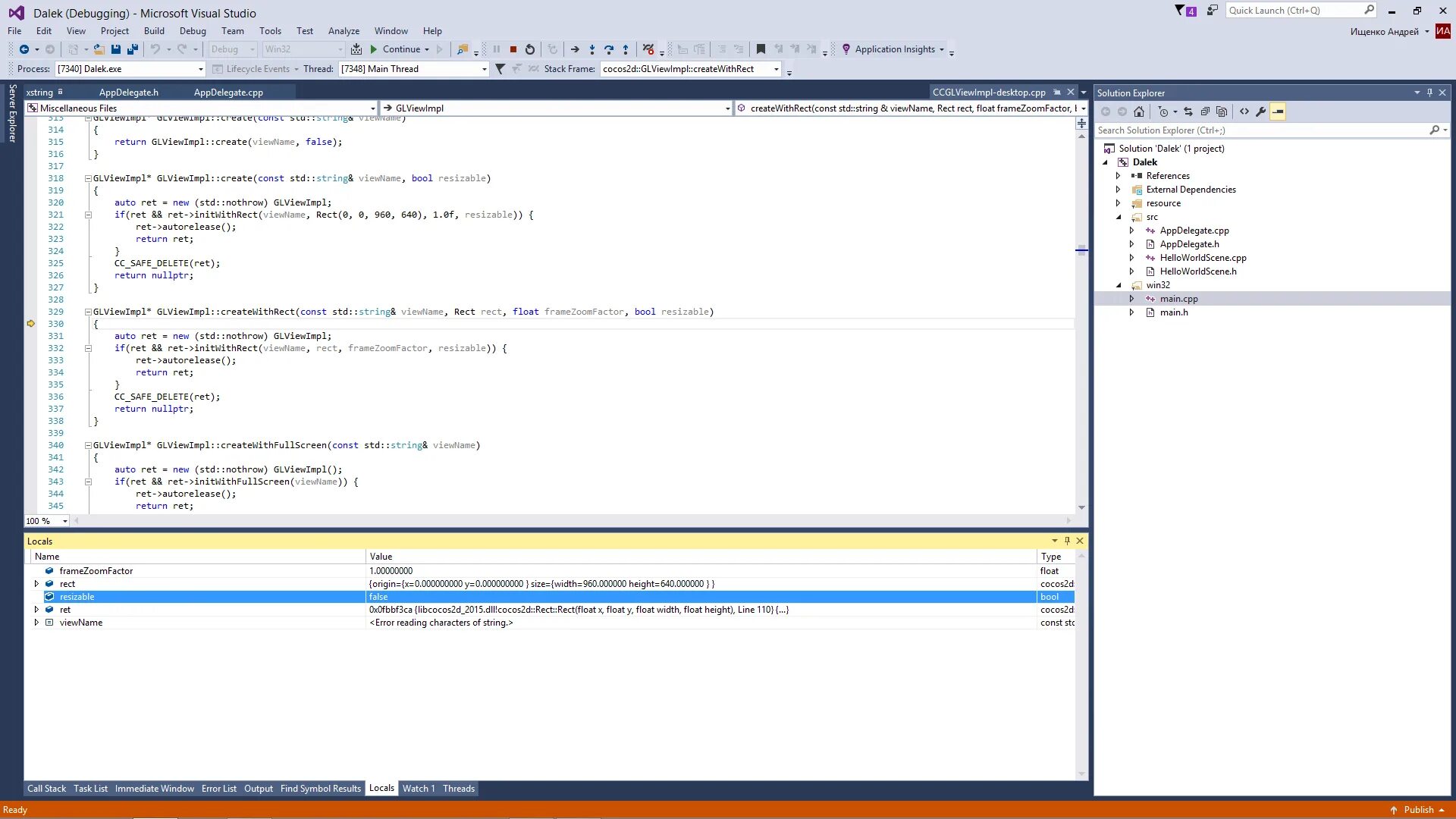Toggle Preview Selected Items in Solution Explorer
This screenshot has width=1456, height=819.
click(x=1278, y=112)
